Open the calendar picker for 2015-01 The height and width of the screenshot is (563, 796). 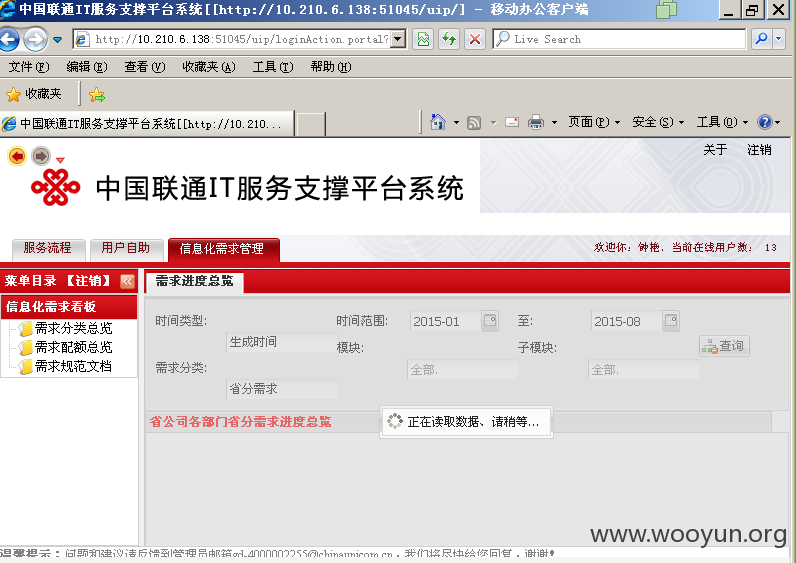[490, 321]
